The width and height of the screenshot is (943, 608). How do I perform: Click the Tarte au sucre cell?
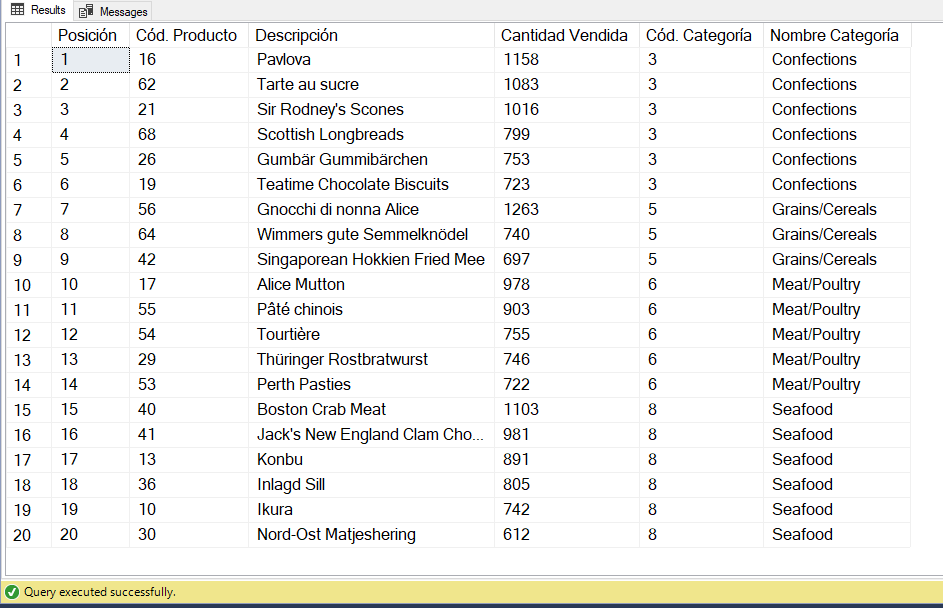pos(371,85)
